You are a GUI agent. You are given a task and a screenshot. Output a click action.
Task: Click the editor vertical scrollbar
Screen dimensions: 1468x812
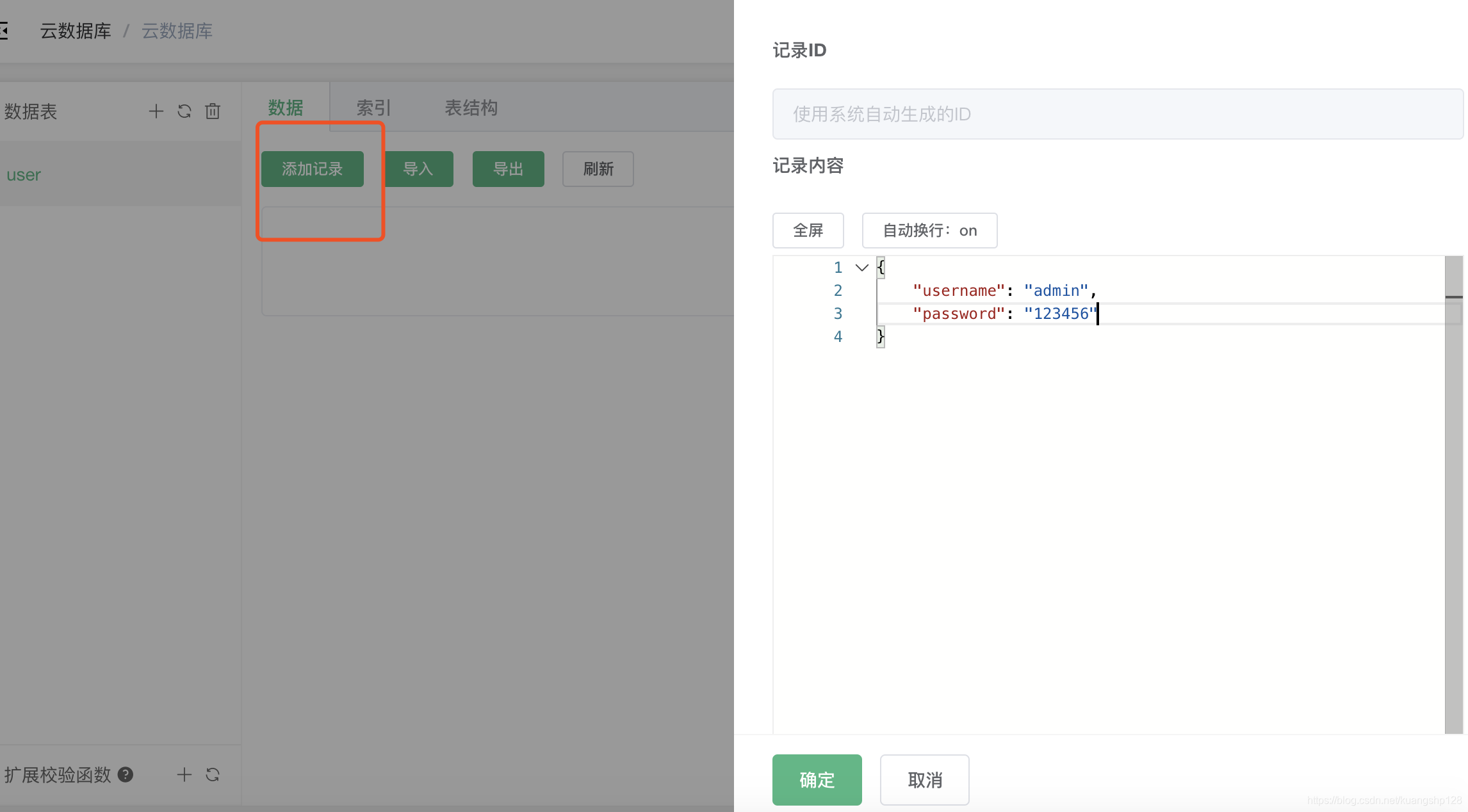(1454, 494)
